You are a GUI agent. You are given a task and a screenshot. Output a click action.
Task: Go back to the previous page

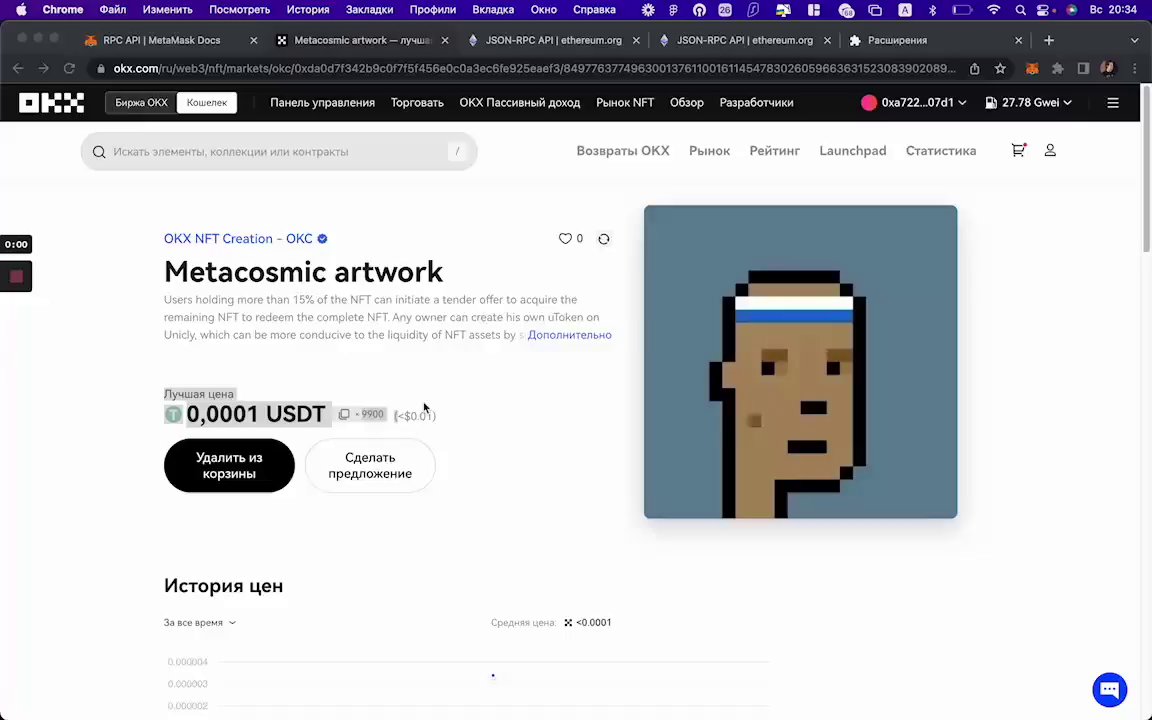(18, 68)
